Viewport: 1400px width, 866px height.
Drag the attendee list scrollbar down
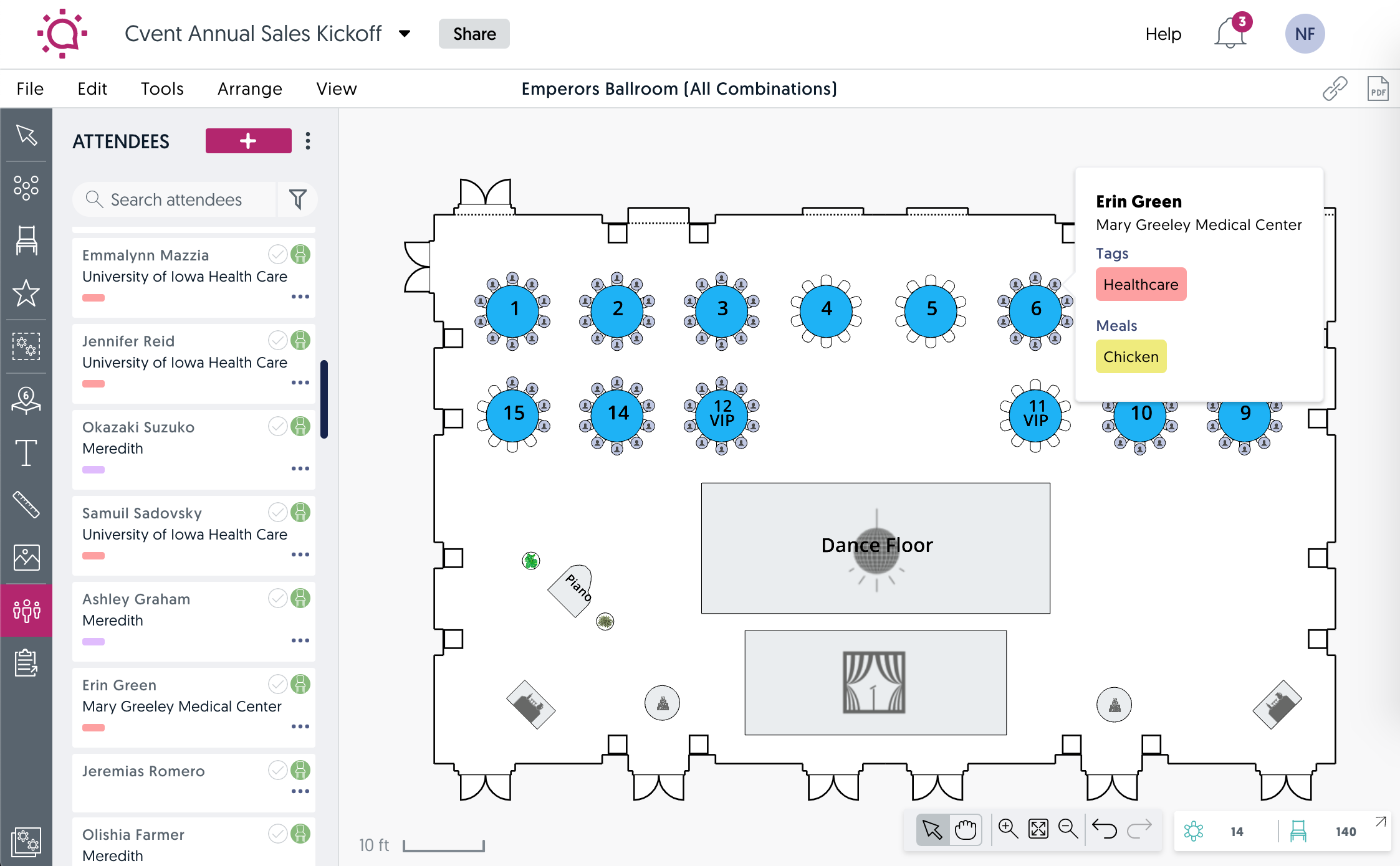coord(325,371)
